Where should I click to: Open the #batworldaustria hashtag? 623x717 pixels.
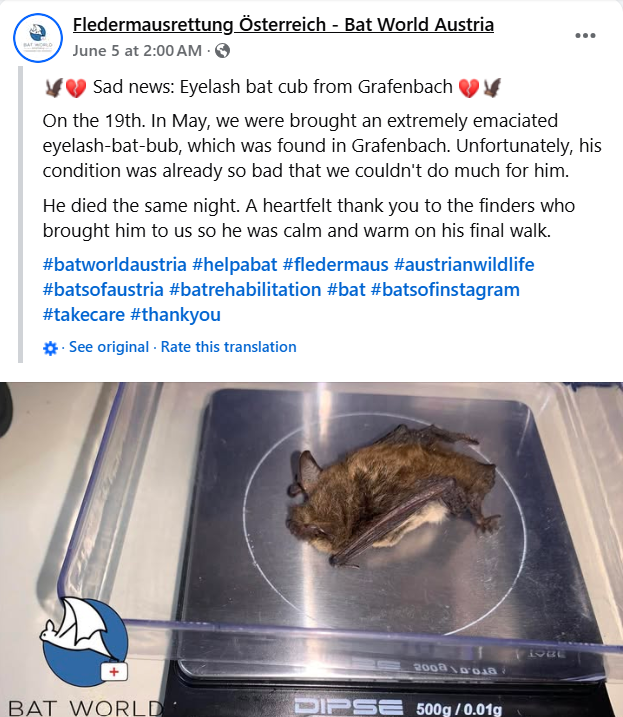(114, 265)
